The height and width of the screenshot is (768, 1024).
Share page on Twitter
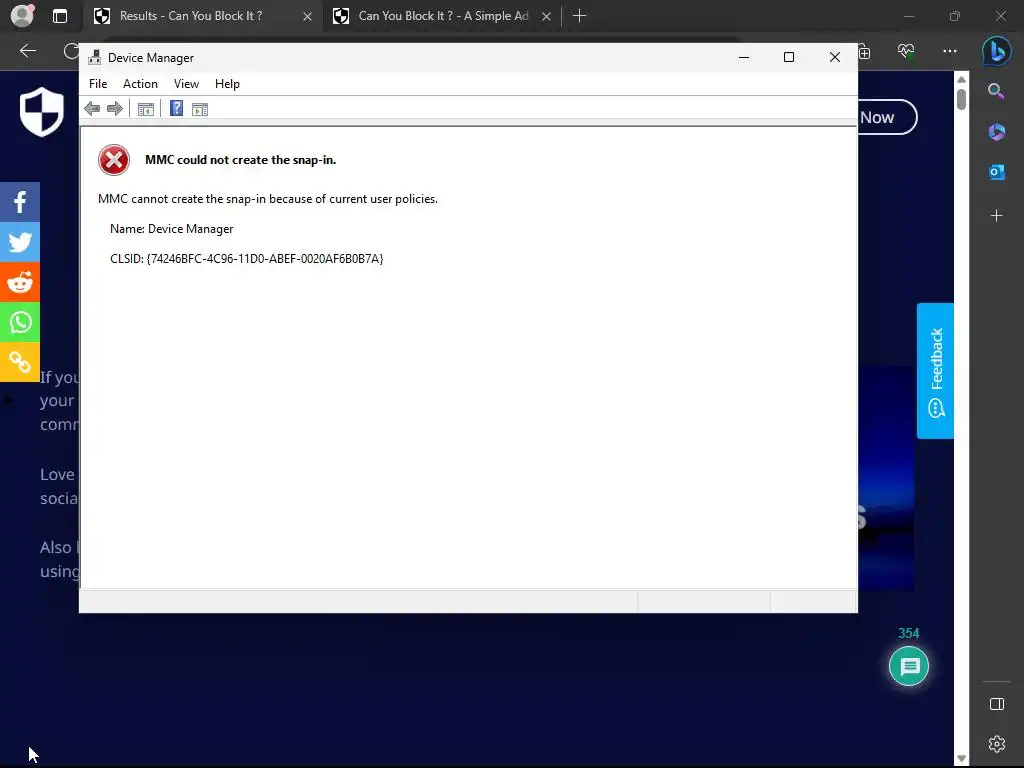click(20, 242)
